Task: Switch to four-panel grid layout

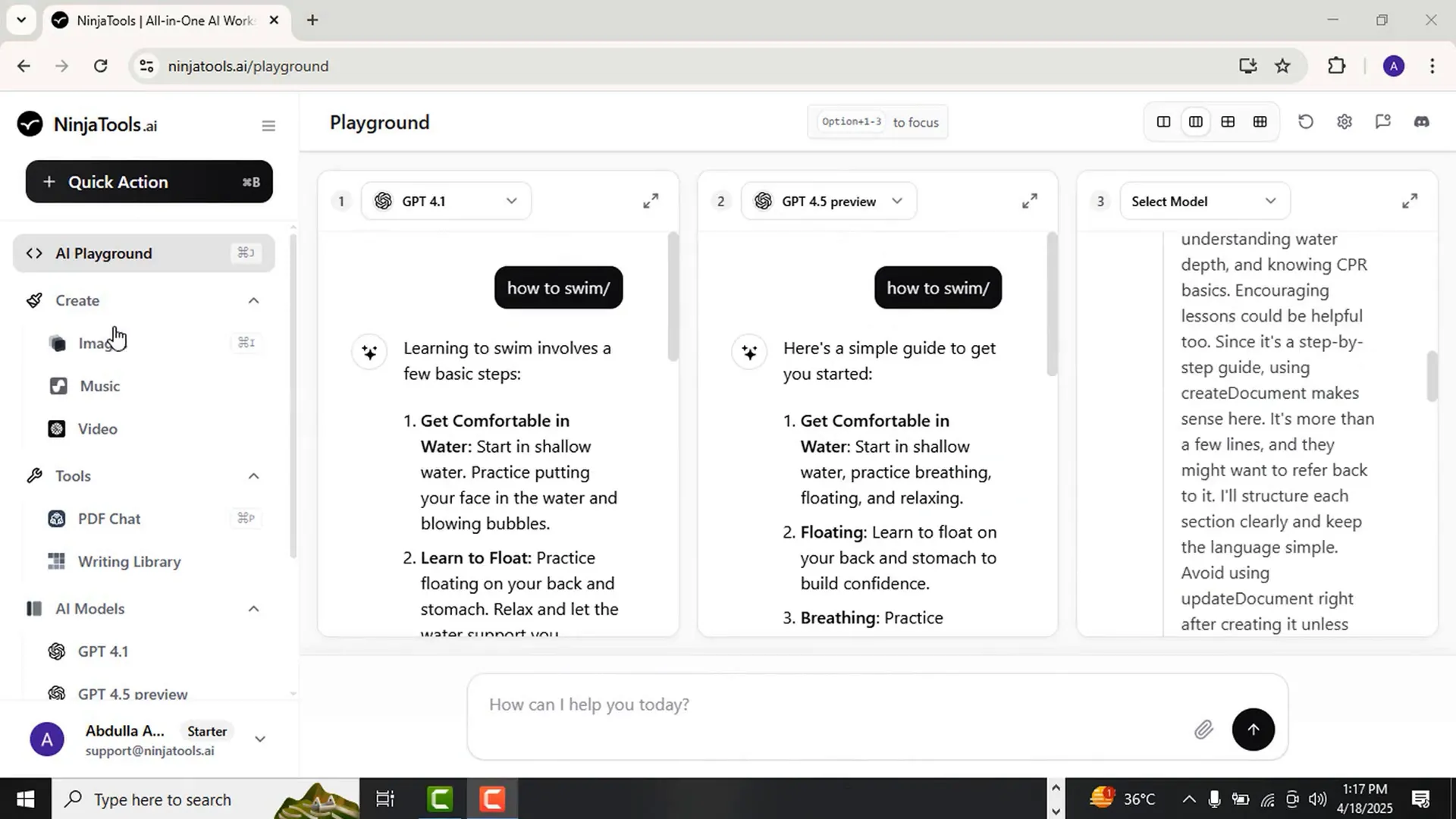Action: [x=1228, y=122]
